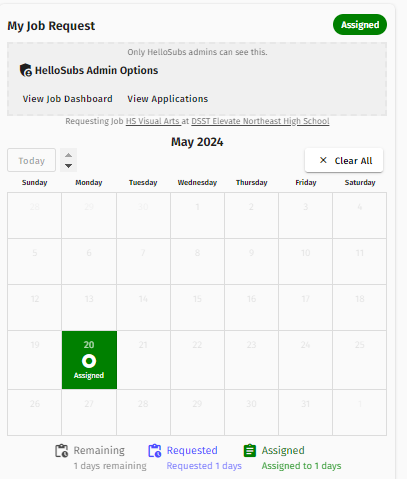
Task: Click the circle marker on May 20
Action: coord(89,361)
